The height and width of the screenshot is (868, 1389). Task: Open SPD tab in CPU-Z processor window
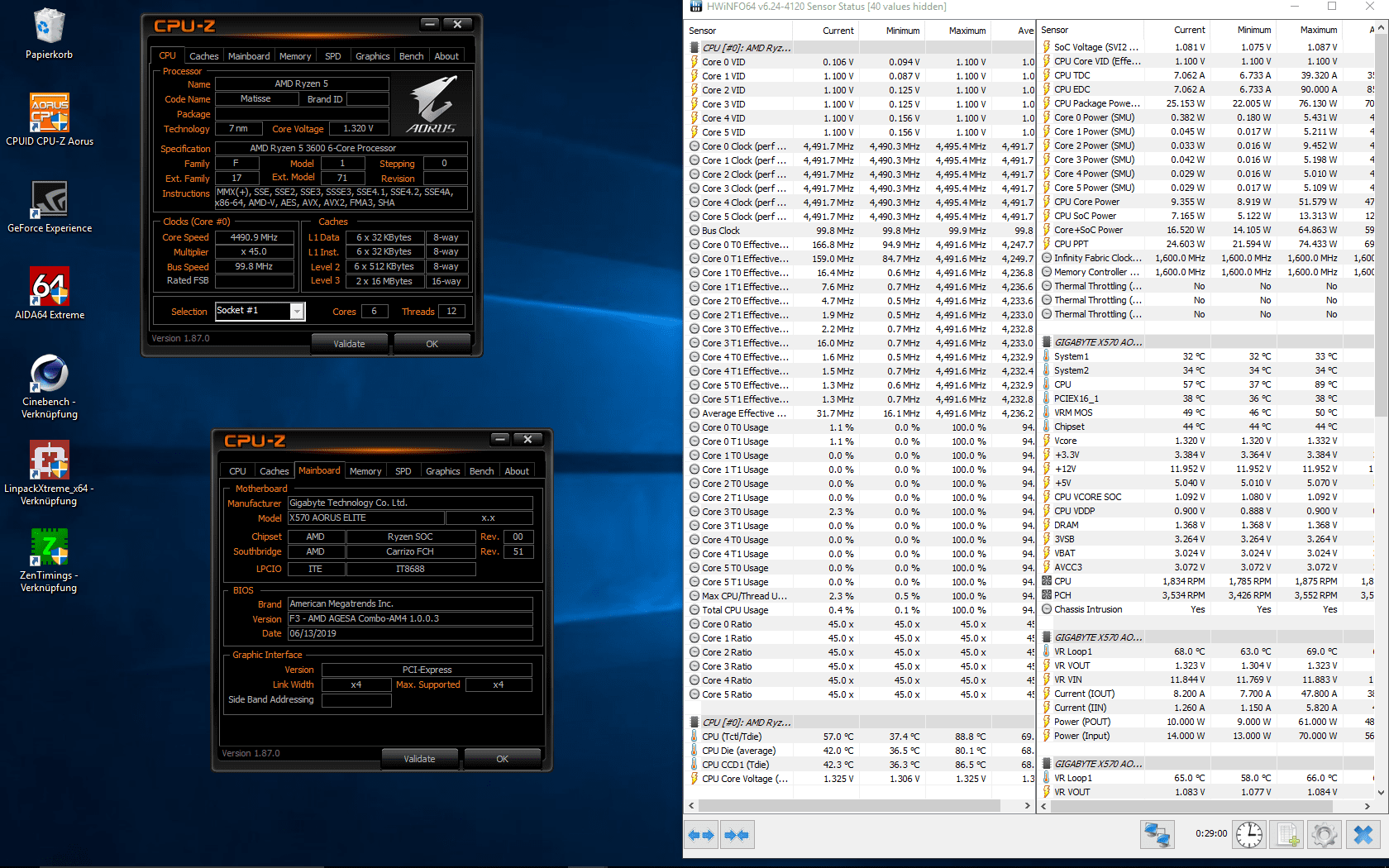pos(333,56)
